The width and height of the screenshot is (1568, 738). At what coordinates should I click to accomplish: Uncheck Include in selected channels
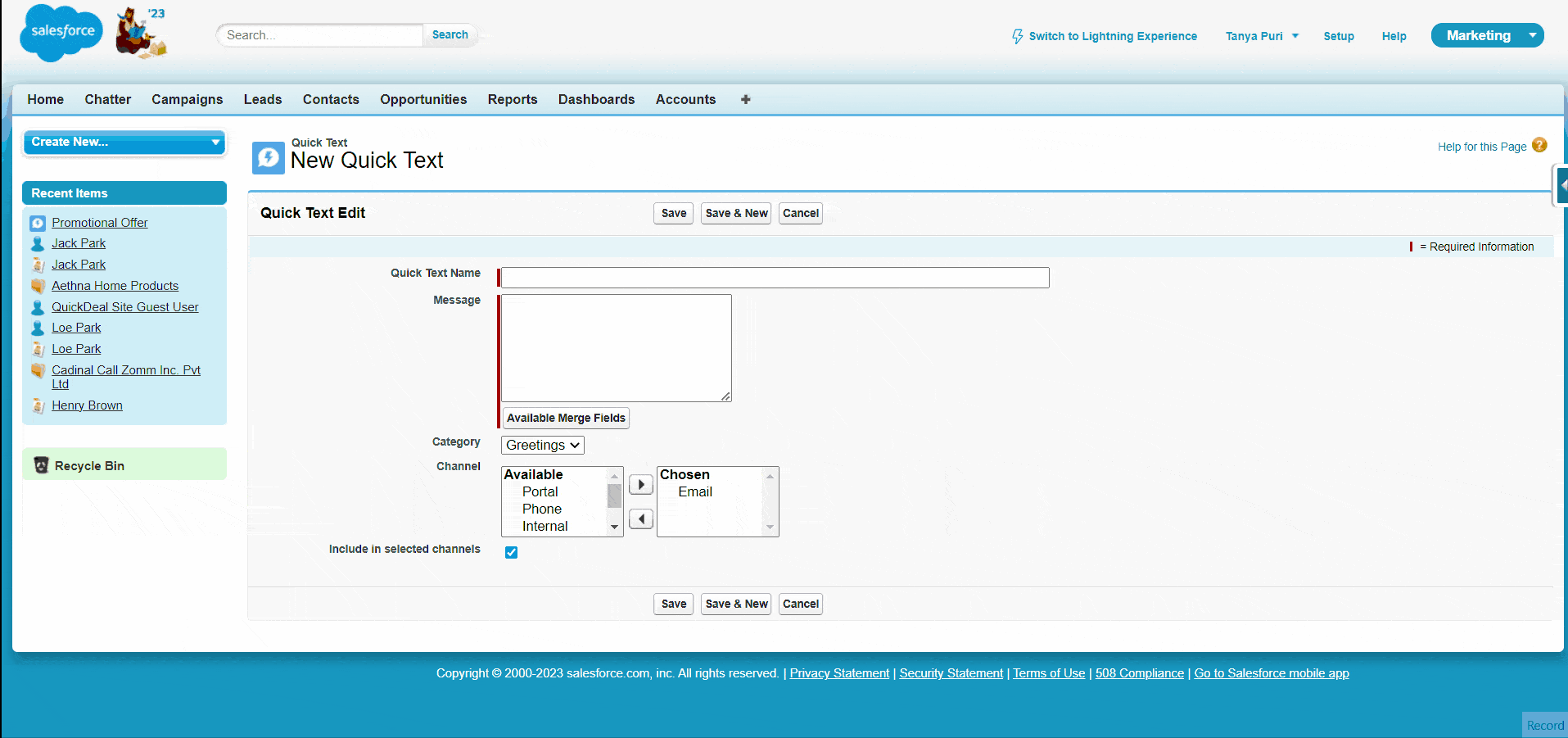(511, 552)
